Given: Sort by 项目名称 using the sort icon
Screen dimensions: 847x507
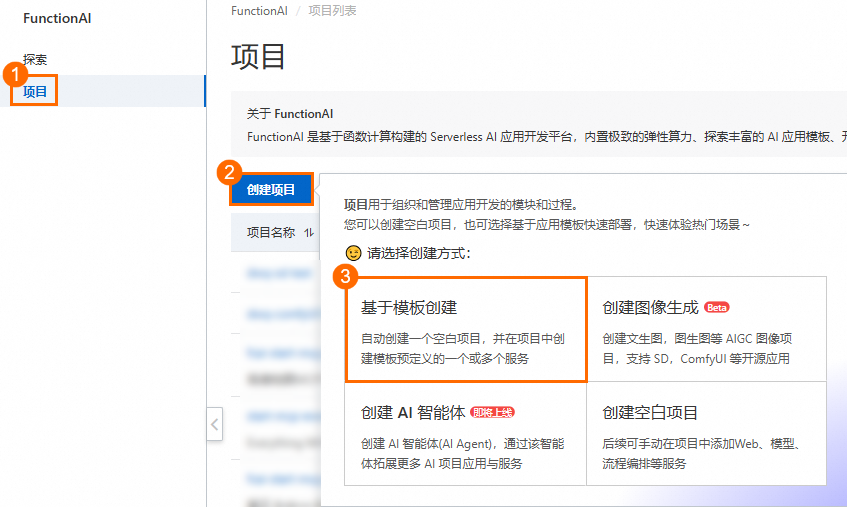Looking at the screenshot, I should tap(309, 233).
